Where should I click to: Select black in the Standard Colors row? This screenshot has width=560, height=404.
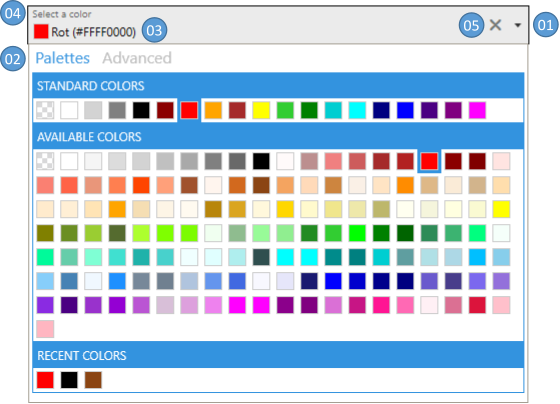[x=141, y=110]
